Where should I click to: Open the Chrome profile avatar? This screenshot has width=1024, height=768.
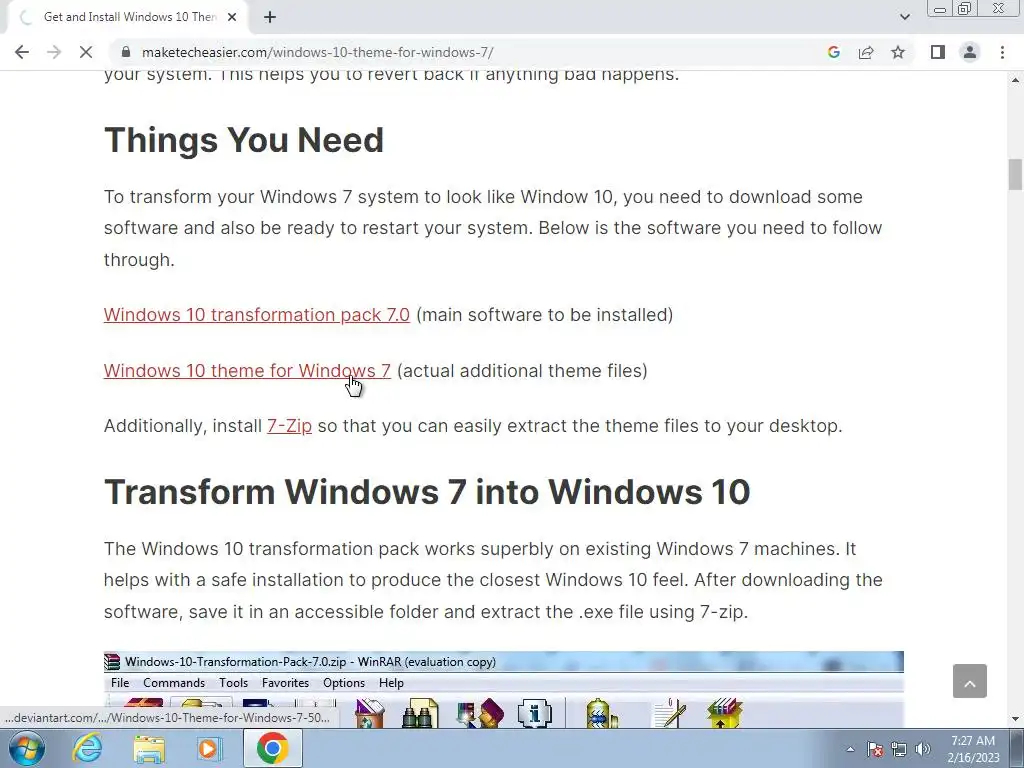pos(970,52)
